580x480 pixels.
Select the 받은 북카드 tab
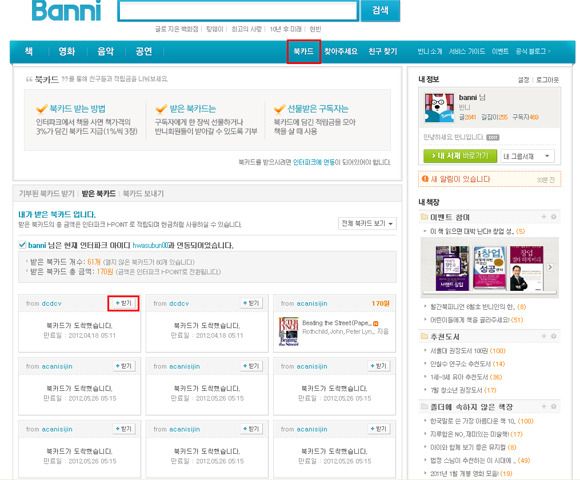click(x=98, y=193)
